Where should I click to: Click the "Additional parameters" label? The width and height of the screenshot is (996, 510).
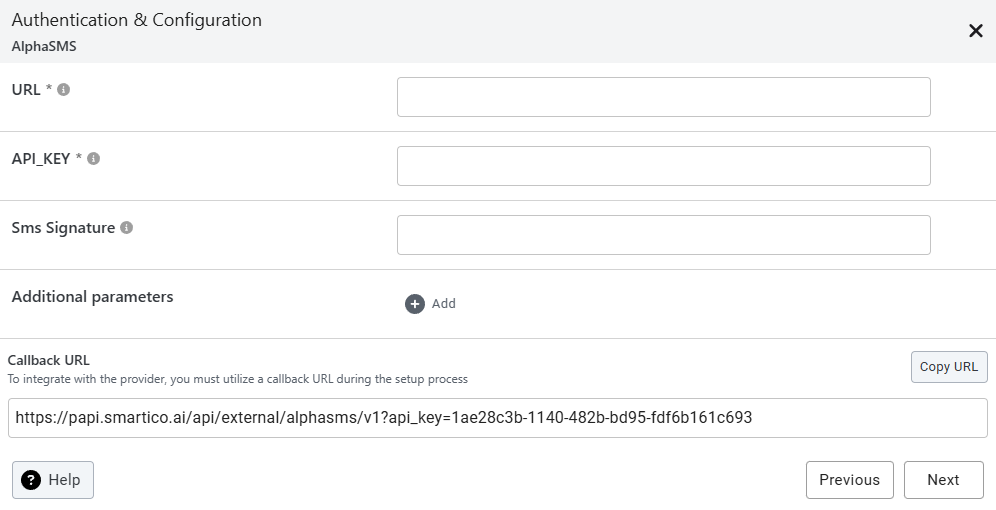coord(92,296)
